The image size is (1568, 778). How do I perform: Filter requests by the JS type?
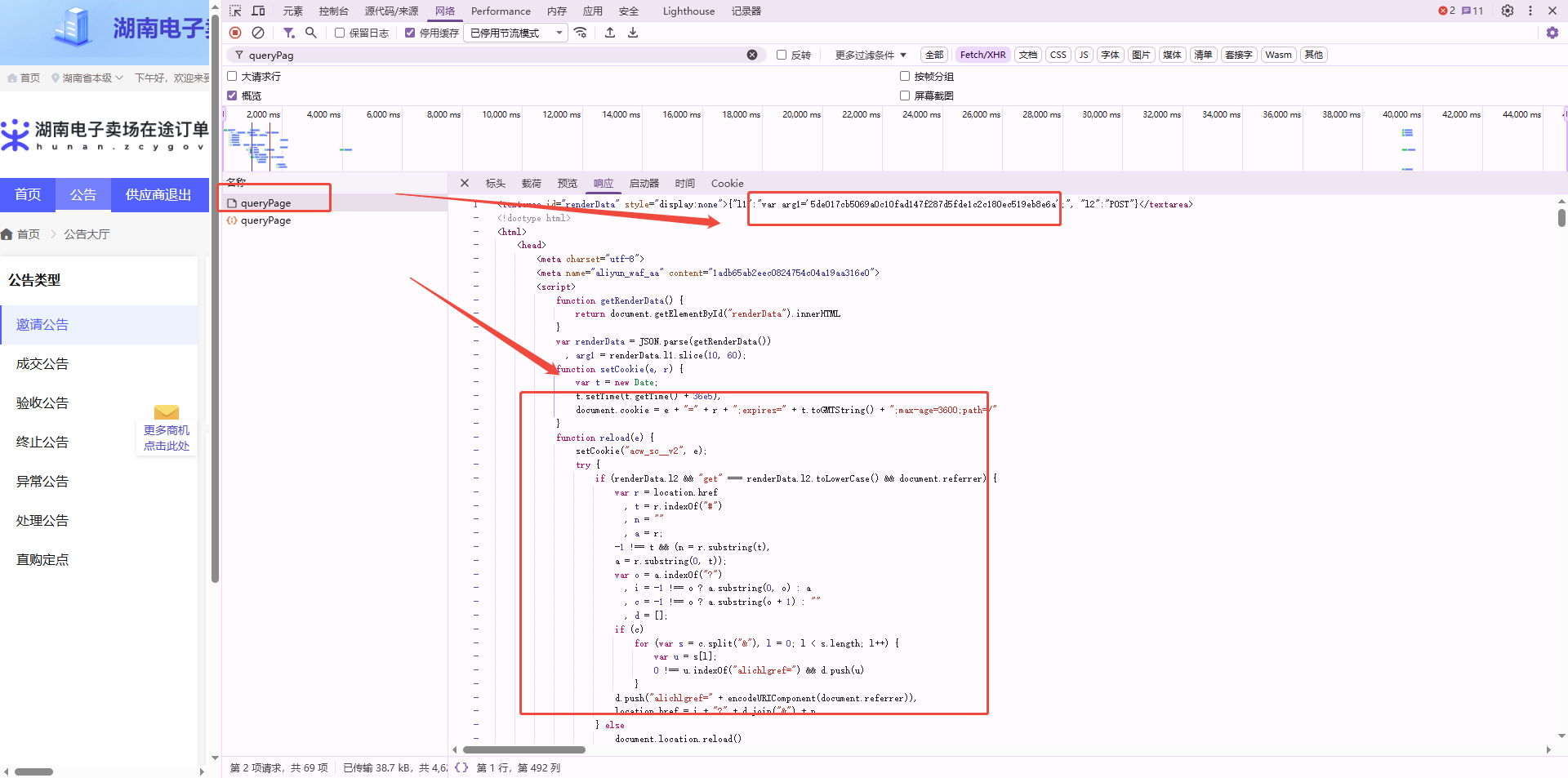[x=1084, y=55]
